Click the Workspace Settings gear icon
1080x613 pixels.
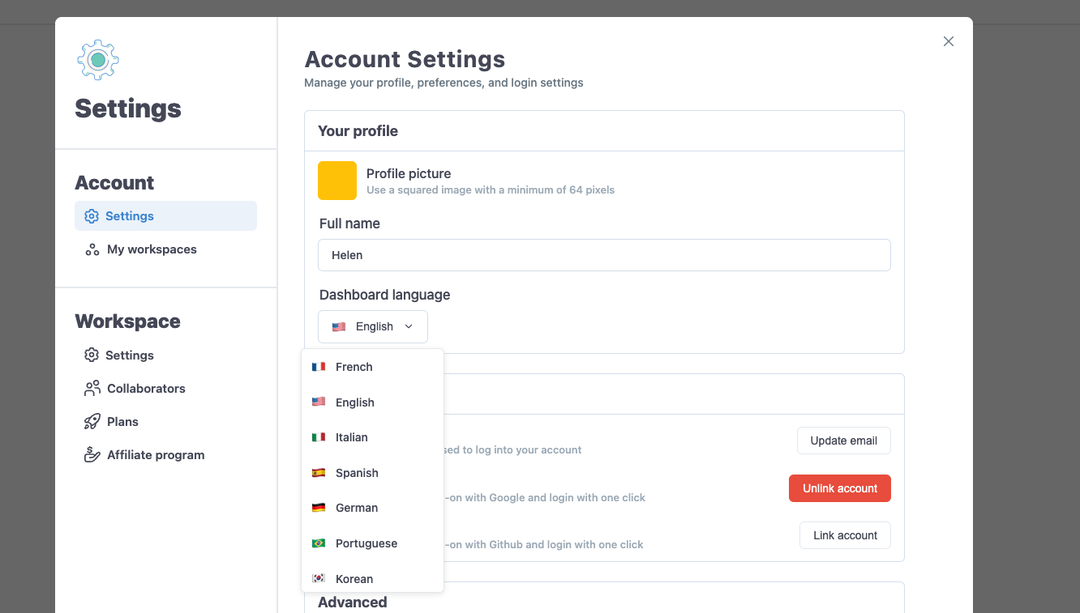click(92, 355)
